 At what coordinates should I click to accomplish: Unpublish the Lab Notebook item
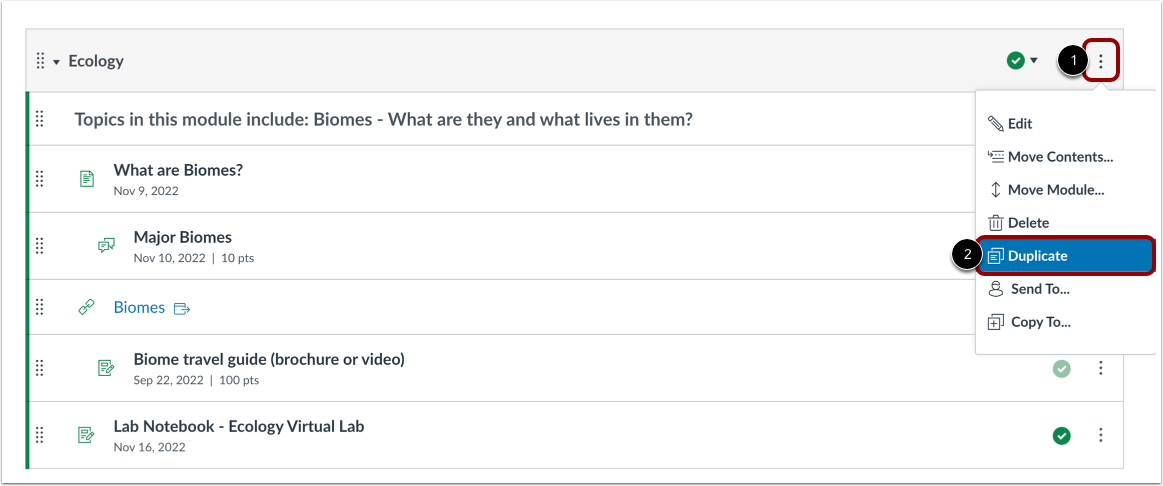point(1061,435)
